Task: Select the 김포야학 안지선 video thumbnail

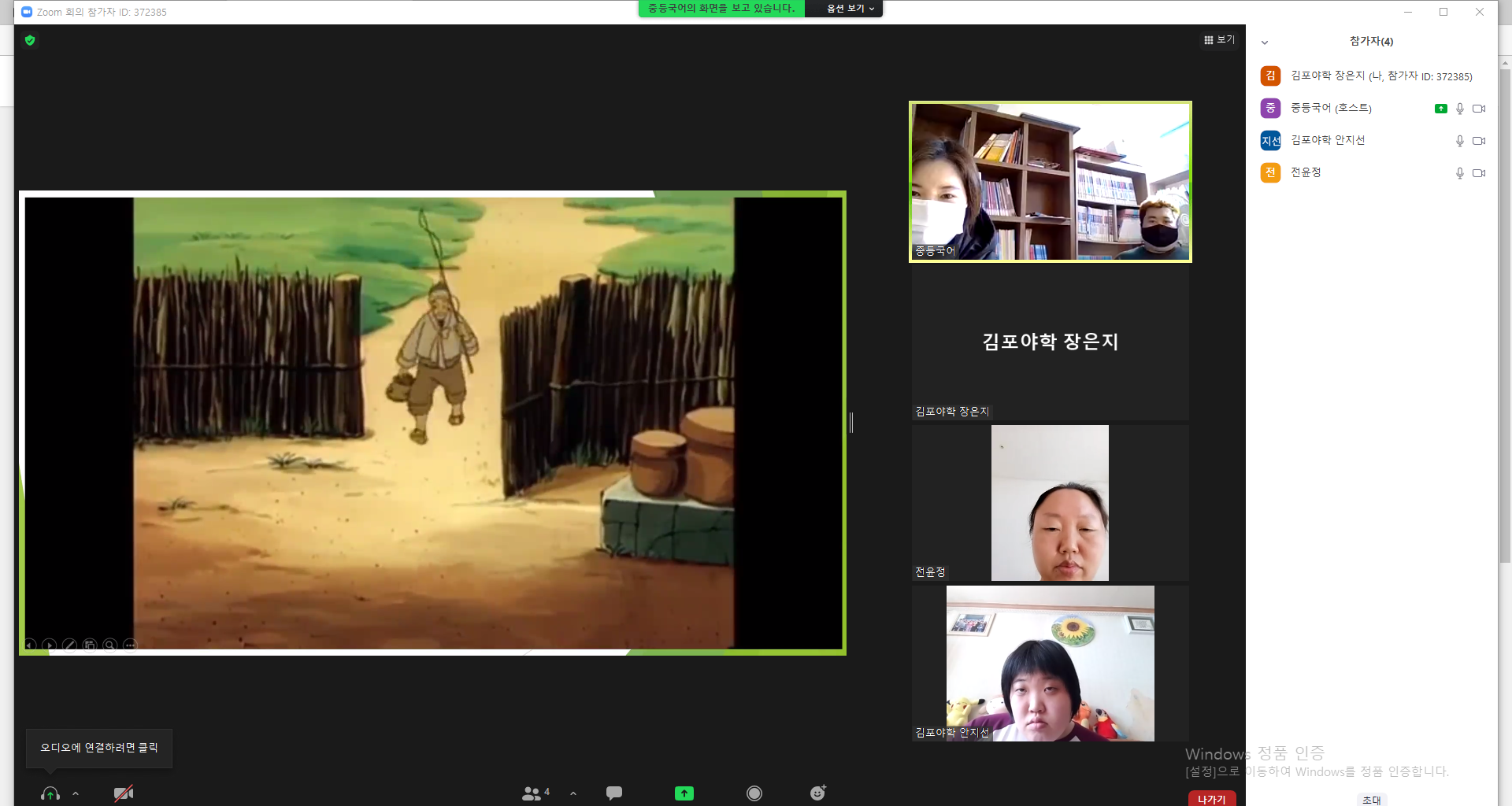Action: tap(1051, 664)
